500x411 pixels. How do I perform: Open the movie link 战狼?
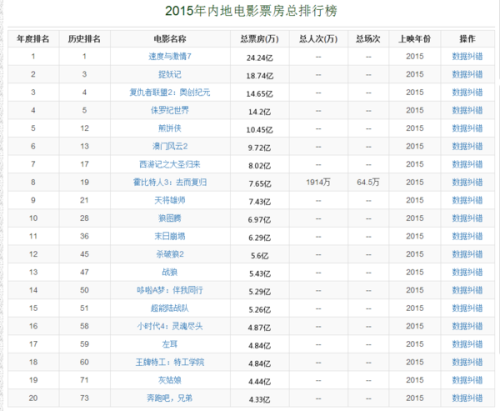coord(170,272)
